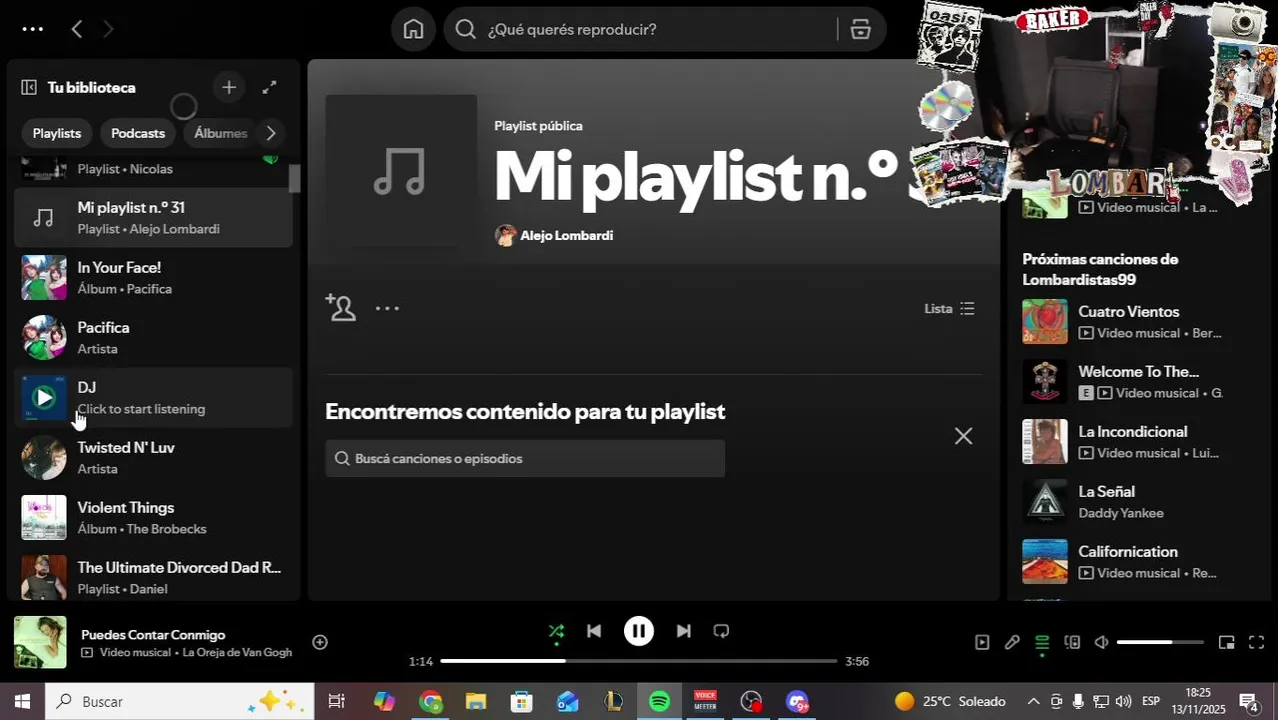Invite collaborators to the playlist
1278x720 pixels.
point(341,308)
